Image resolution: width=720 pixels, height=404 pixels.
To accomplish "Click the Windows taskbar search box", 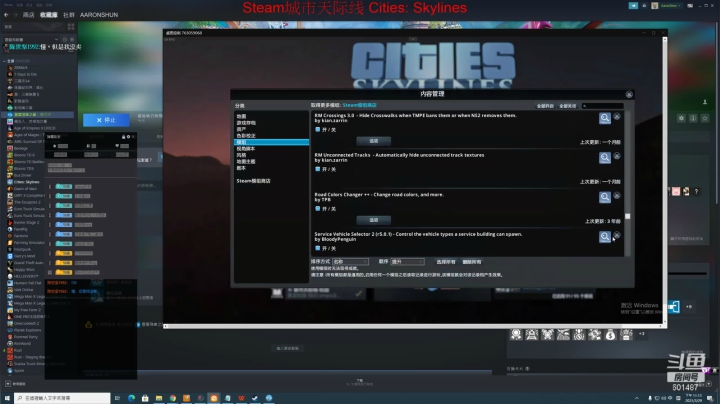I will (x=62, y=398).
